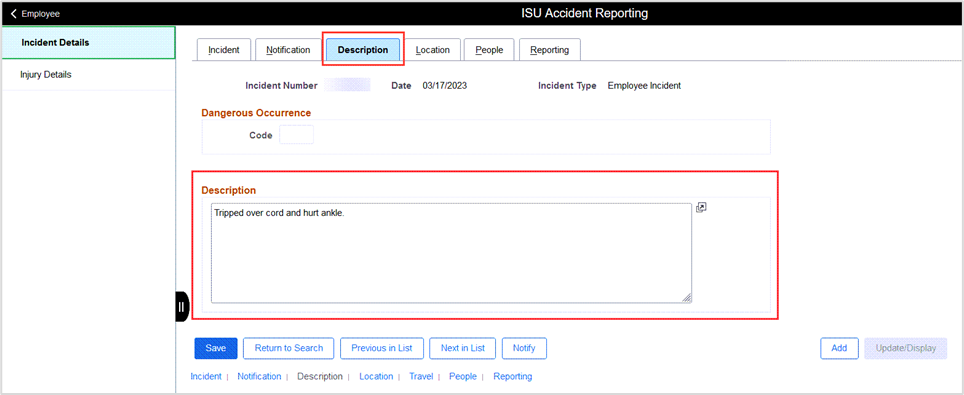Open the Location footer link
Viewport: 964px width, 395px height.
click(376, 376)
